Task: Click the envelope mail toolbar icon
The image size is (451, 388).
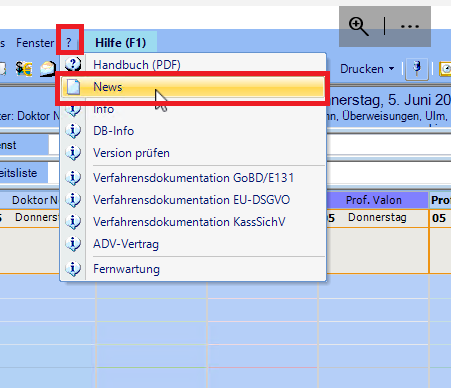Action: click(48, 69)
